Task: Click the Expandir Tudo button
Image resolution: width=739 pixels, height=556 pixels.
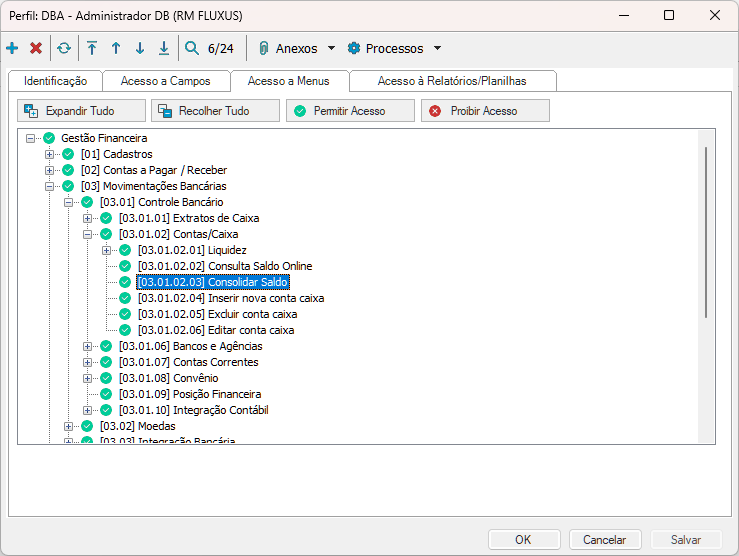Action: pyautogui.click(x=82, y=111)
